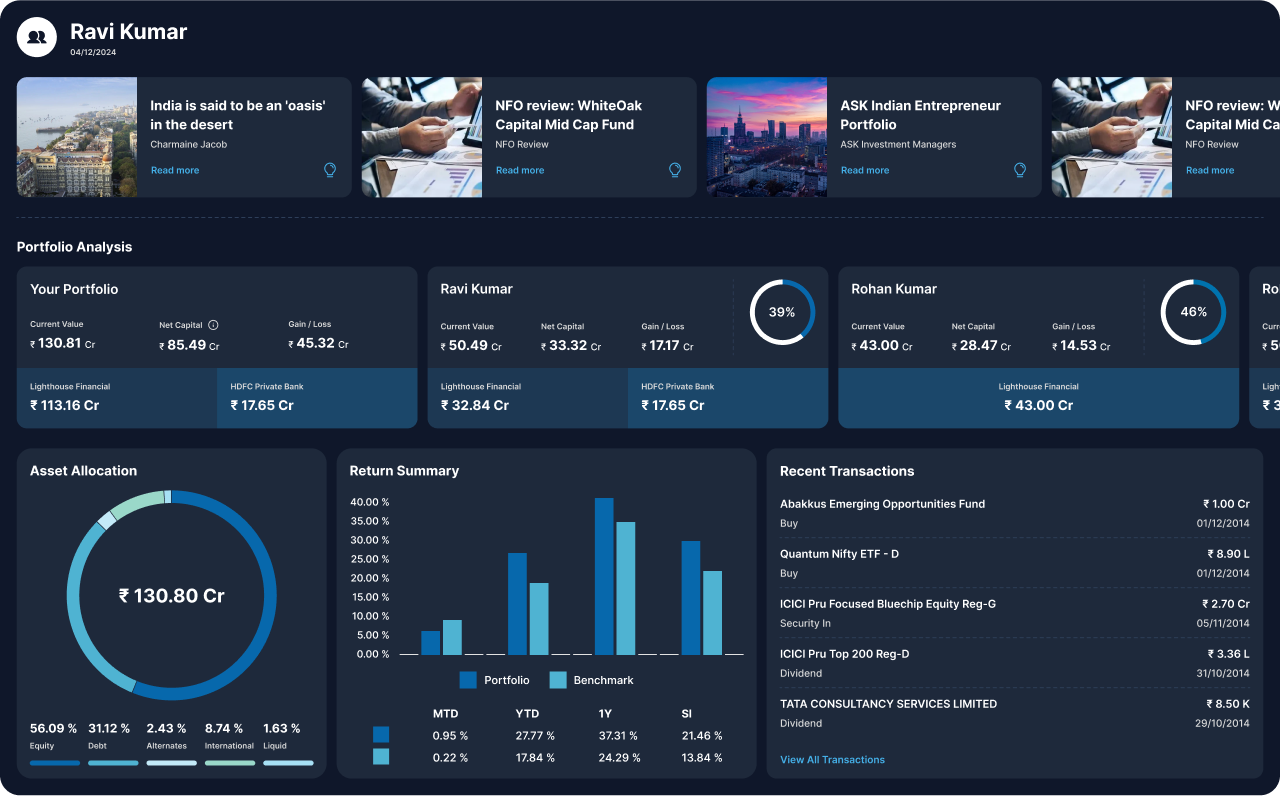The width and height of the screenshot is (1280, 796).
Task: Open Read more on India oasis article
Action: click(x=175, y=170)
